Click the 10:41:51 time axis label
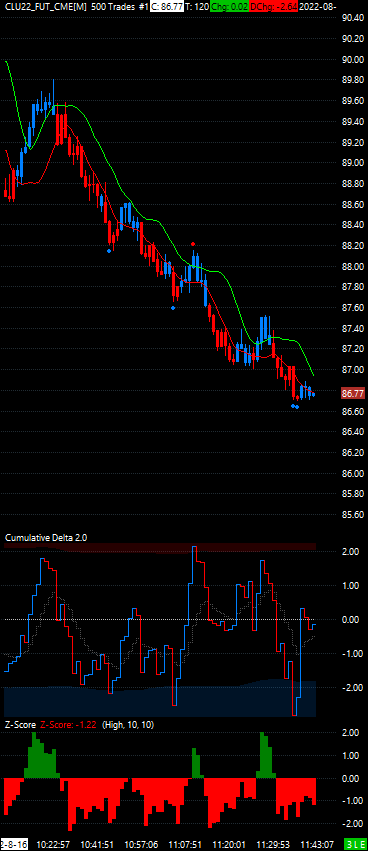Image resolution: width=368 pixels, height=851 pixels. tap(97, 844)
